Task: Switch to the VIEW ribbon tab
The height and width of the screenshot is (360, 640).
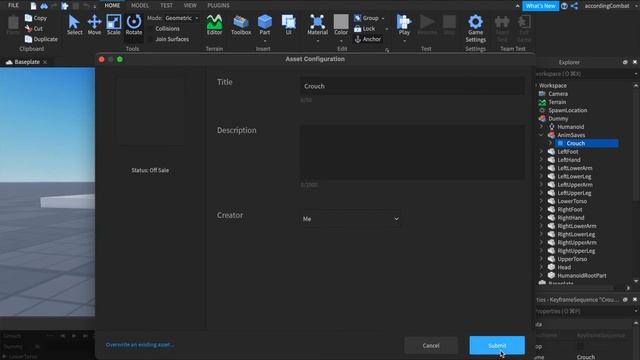Action: pos(190,5)
